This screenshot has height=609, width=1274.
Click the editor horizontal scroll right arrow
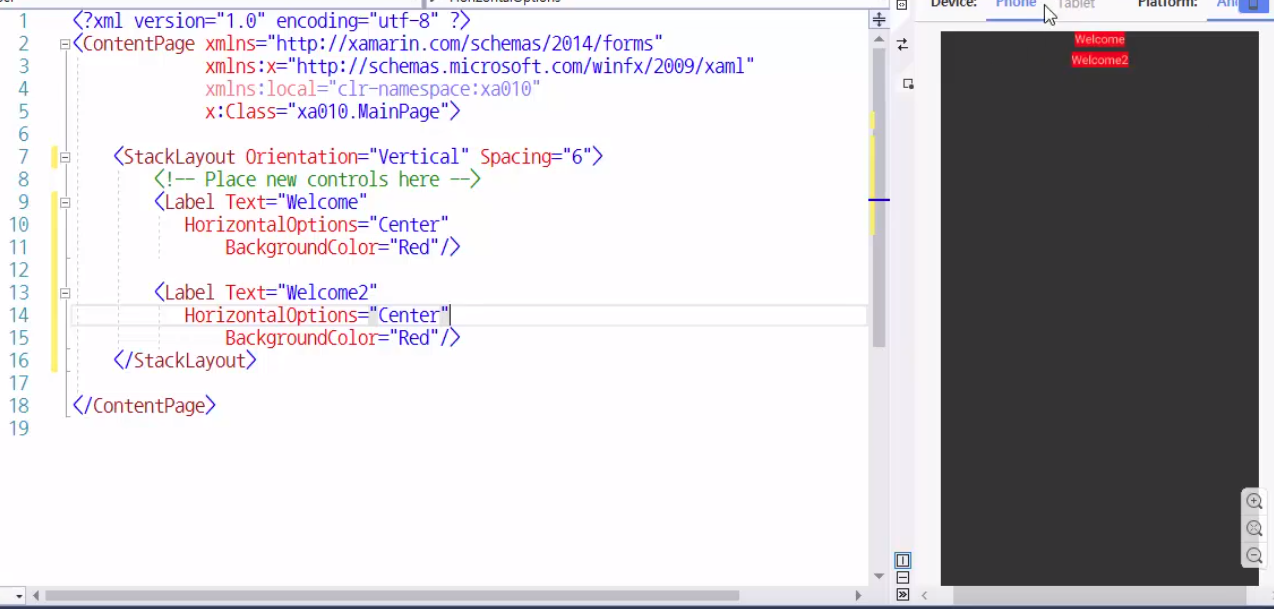pos(858,595)
